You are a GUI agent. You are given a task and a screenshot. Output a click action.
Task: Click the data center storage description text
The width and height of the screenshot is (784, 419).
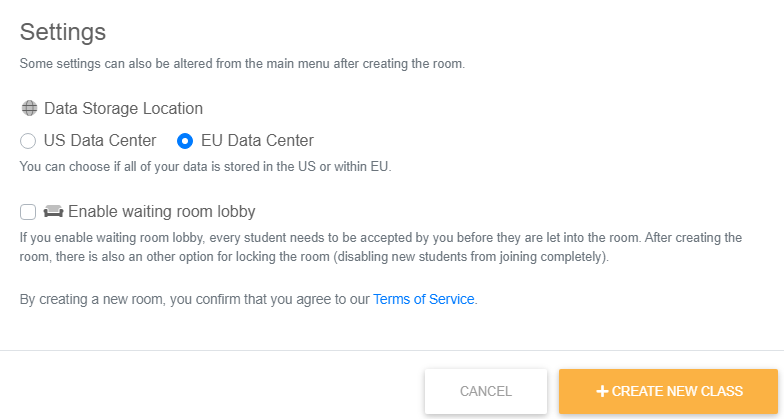click(205, 166)
